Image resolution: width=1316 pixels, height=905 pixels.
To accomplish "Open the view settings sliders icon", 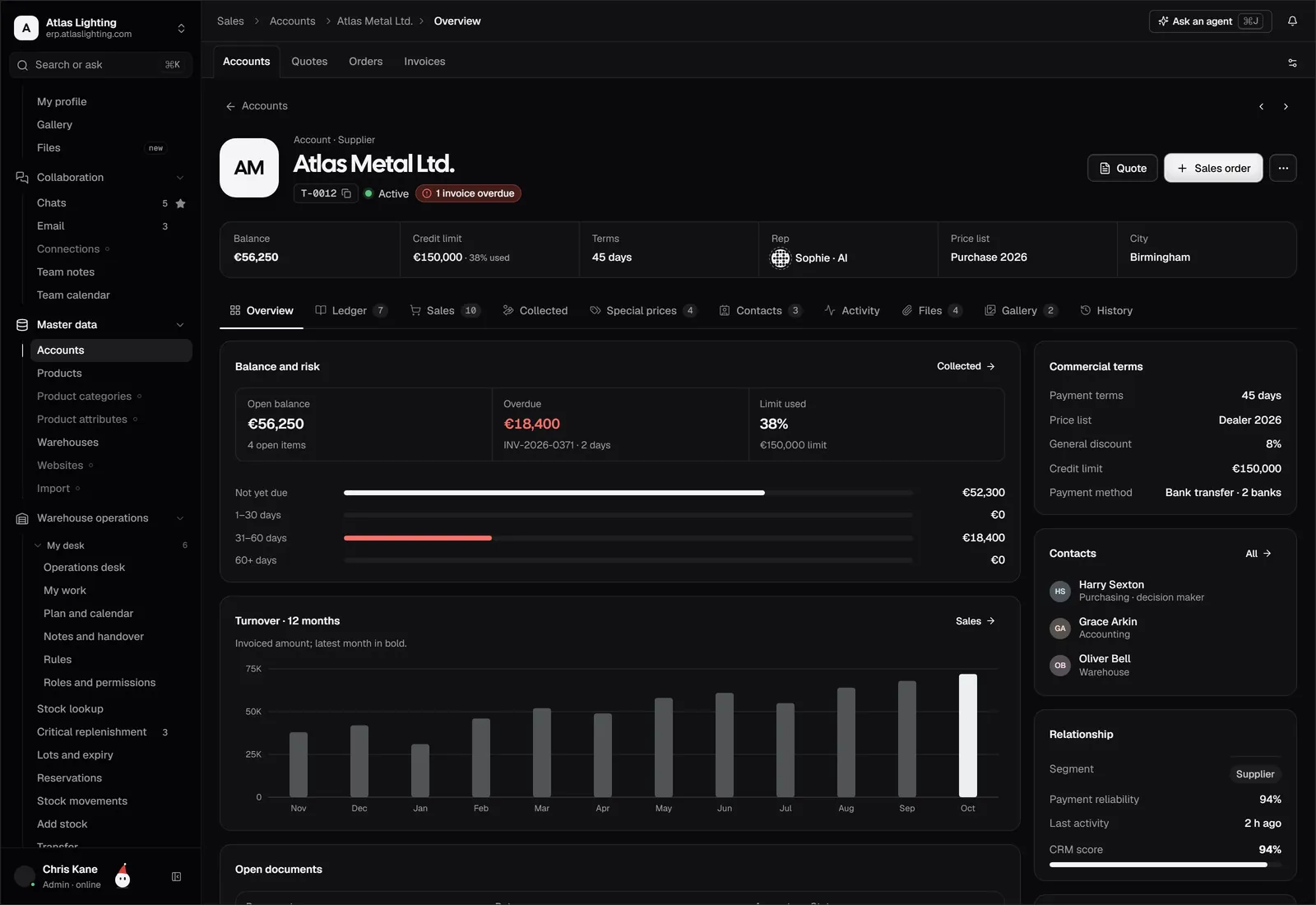I will pyautogui.click(x=1292, y=63).
